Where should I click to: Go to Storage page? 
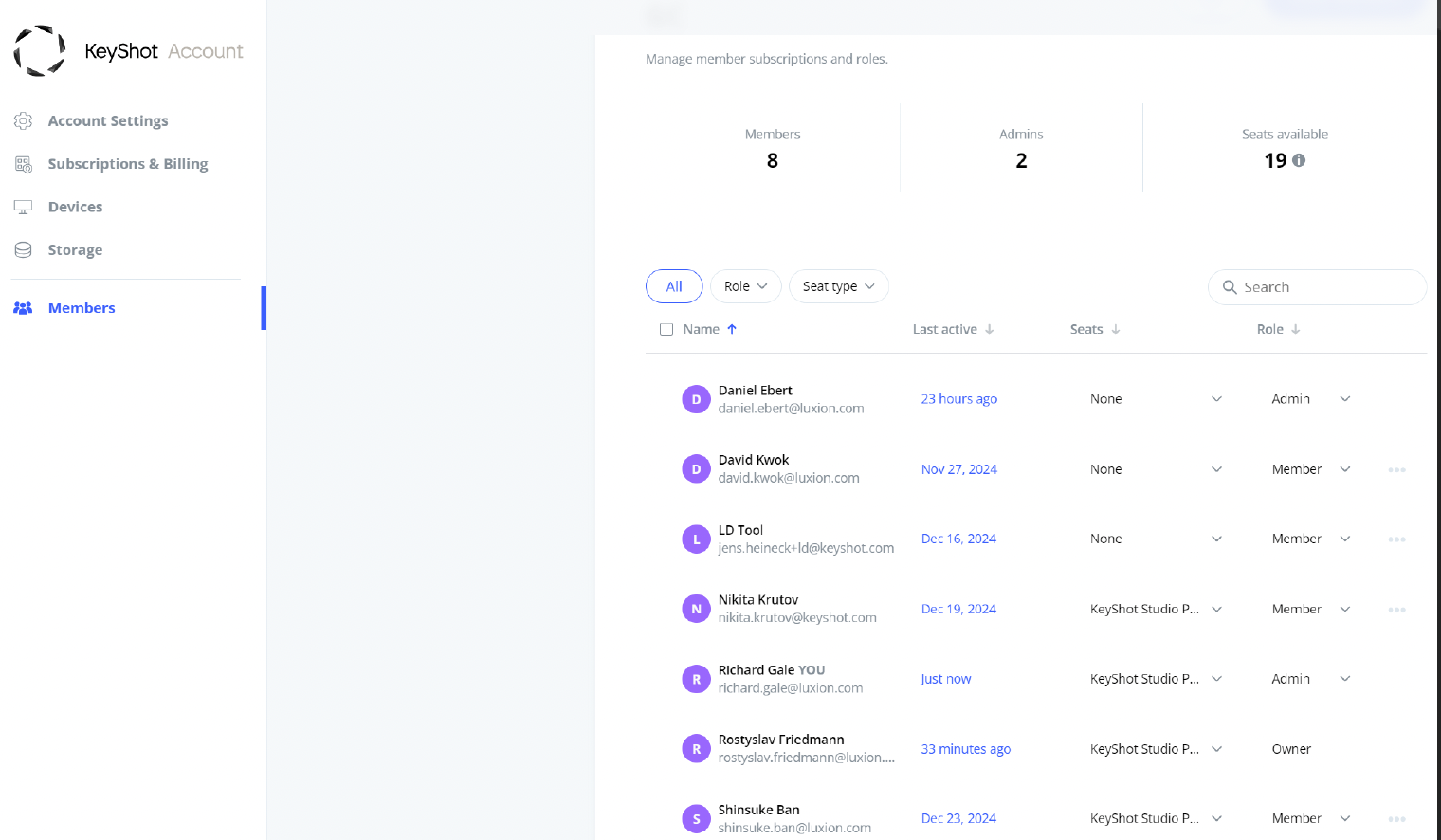coord(75,250)
